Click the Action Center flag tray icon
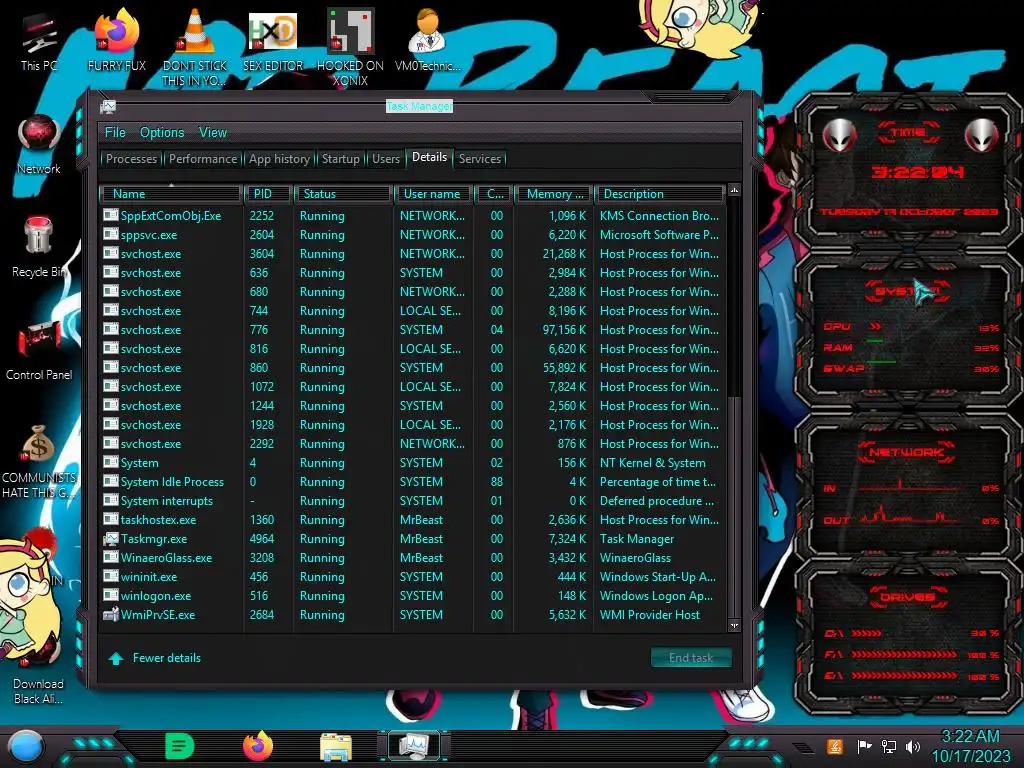This screenshot has width=1024, height=768. coord(864,746)
